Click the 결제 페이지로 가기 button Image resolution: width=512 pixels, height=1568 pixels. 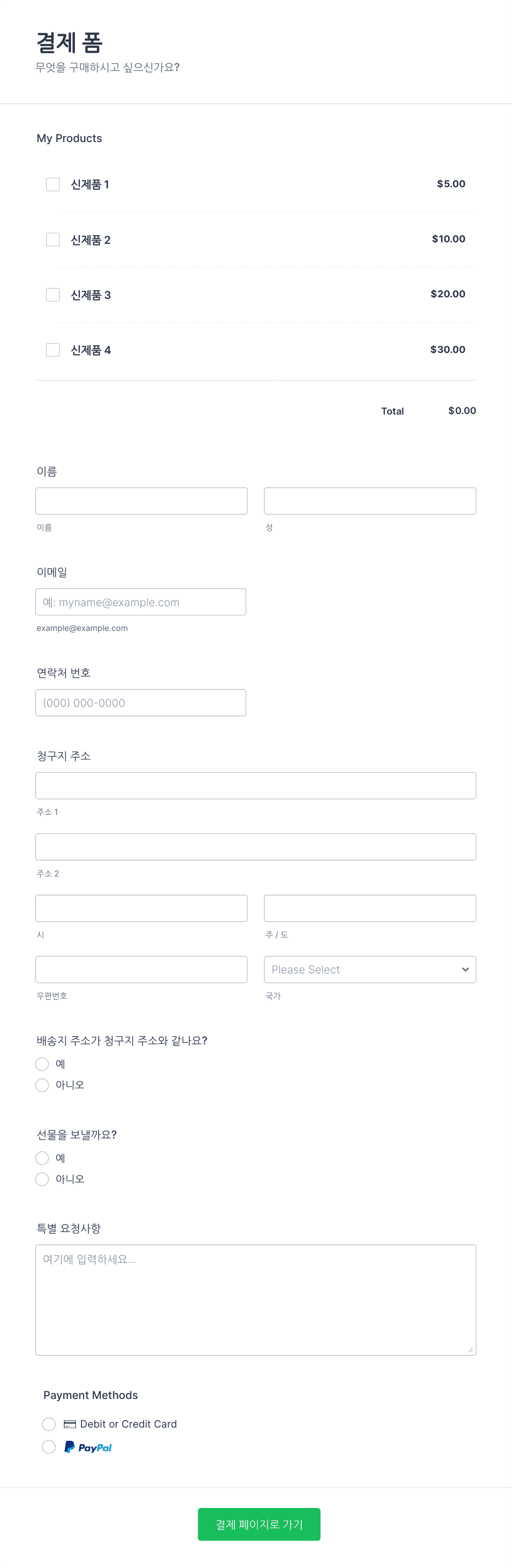259,1524
